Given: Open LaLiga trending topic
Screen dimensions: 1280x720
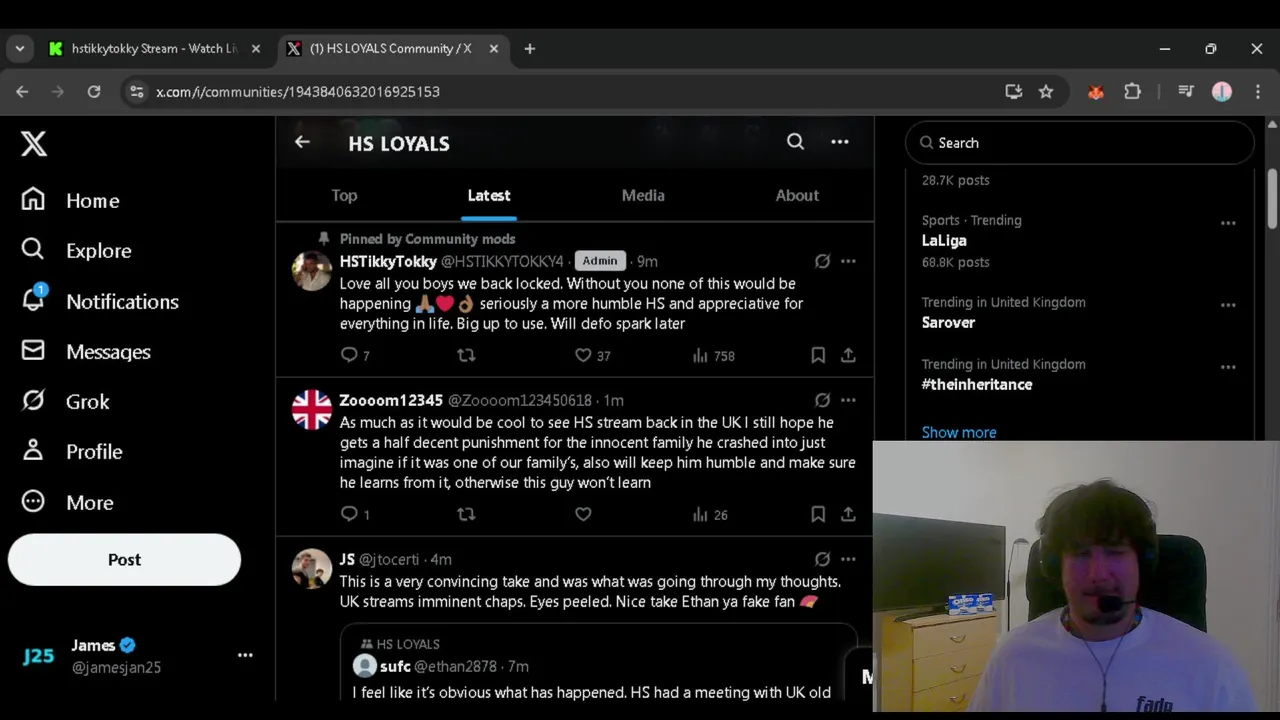Looking at the screenshot, I should 944,241.
